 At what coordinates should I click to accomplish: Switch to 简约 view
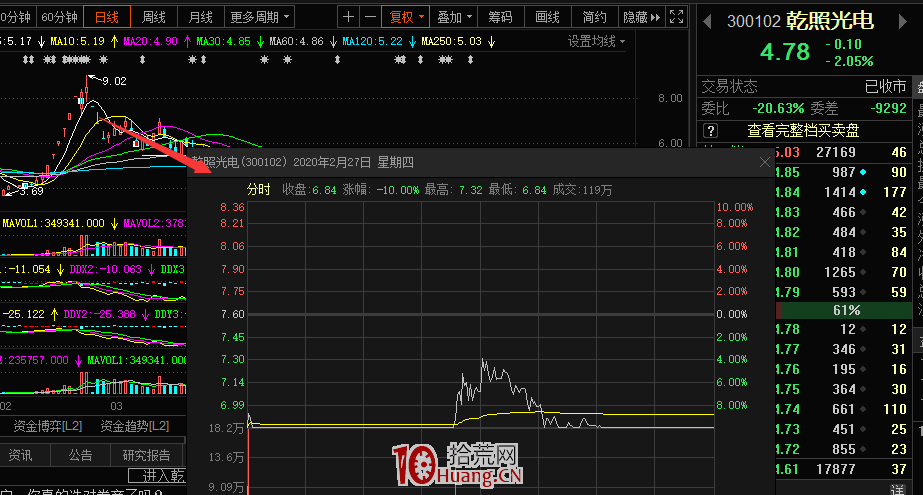[595, 17]
